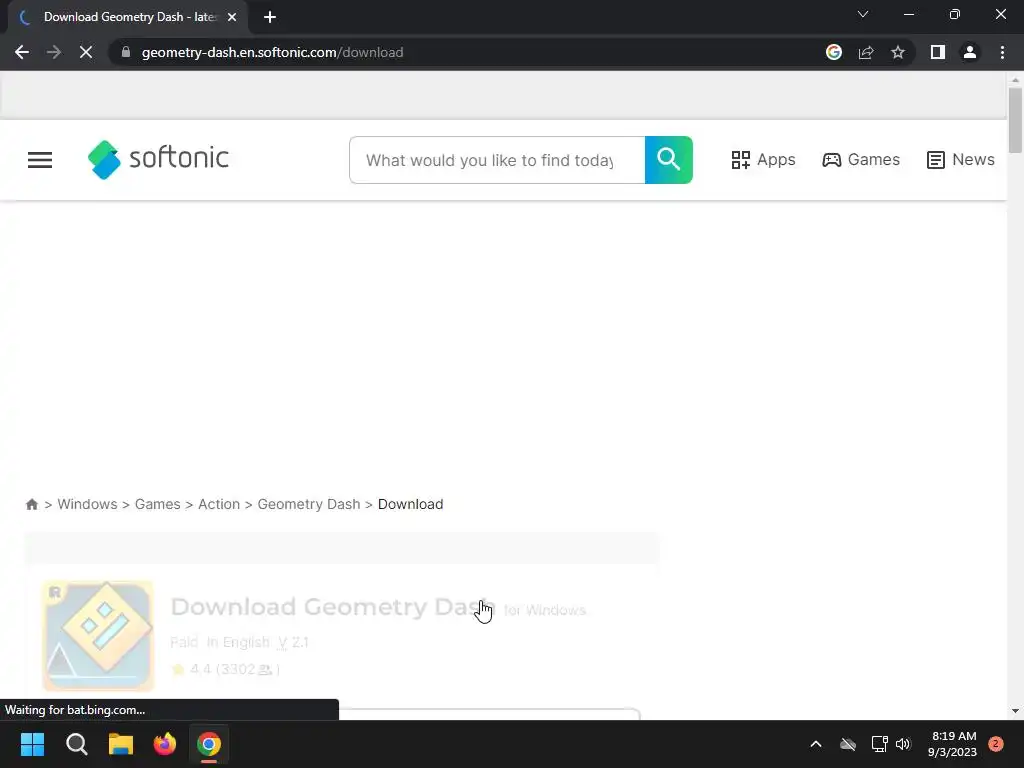
Task: Click the Download breadcrumb text
Action: pos(410,504)
